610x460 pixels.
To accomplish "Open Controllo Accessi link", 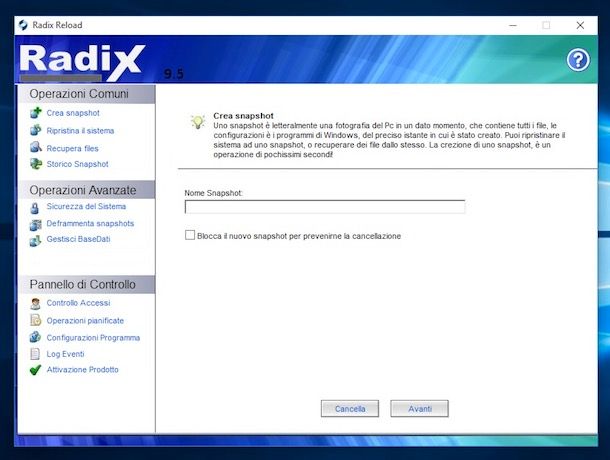I will [x=79, y=303].
